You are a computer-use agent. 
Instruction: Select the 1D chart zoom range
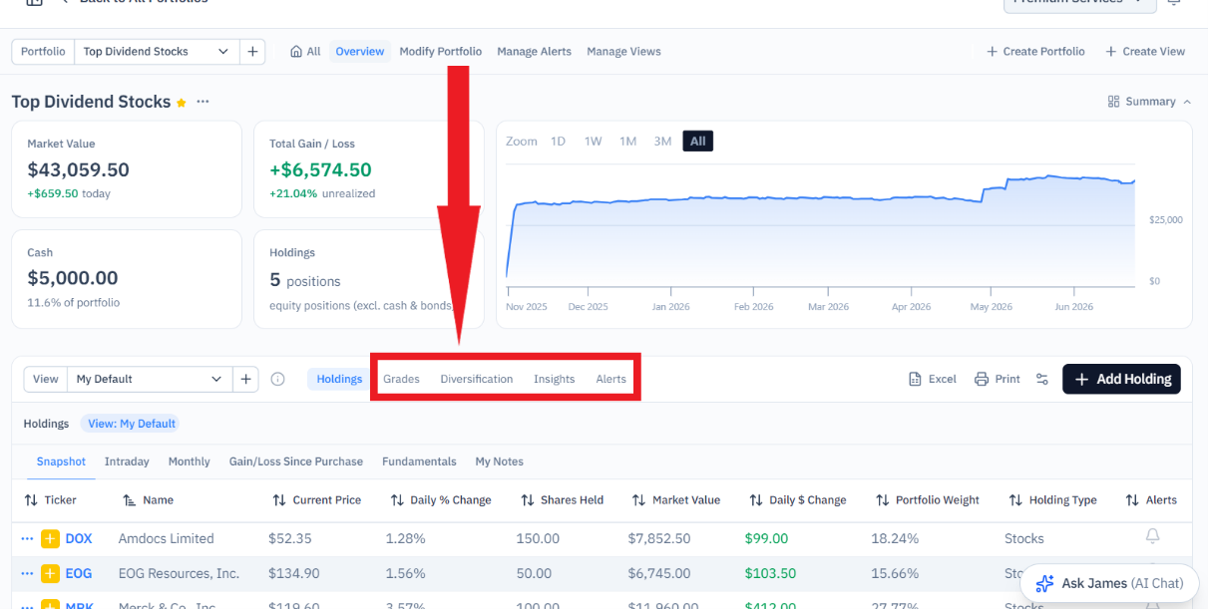pos(558,141)
